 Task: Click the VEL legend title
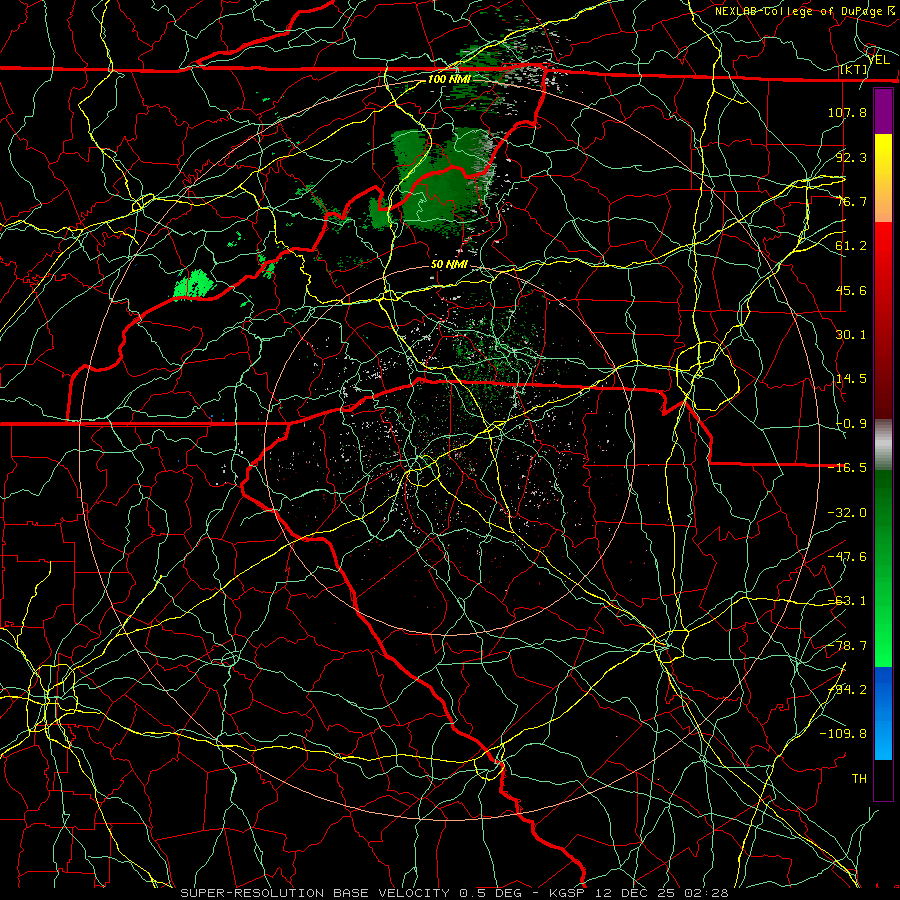(x=879, y=60)
